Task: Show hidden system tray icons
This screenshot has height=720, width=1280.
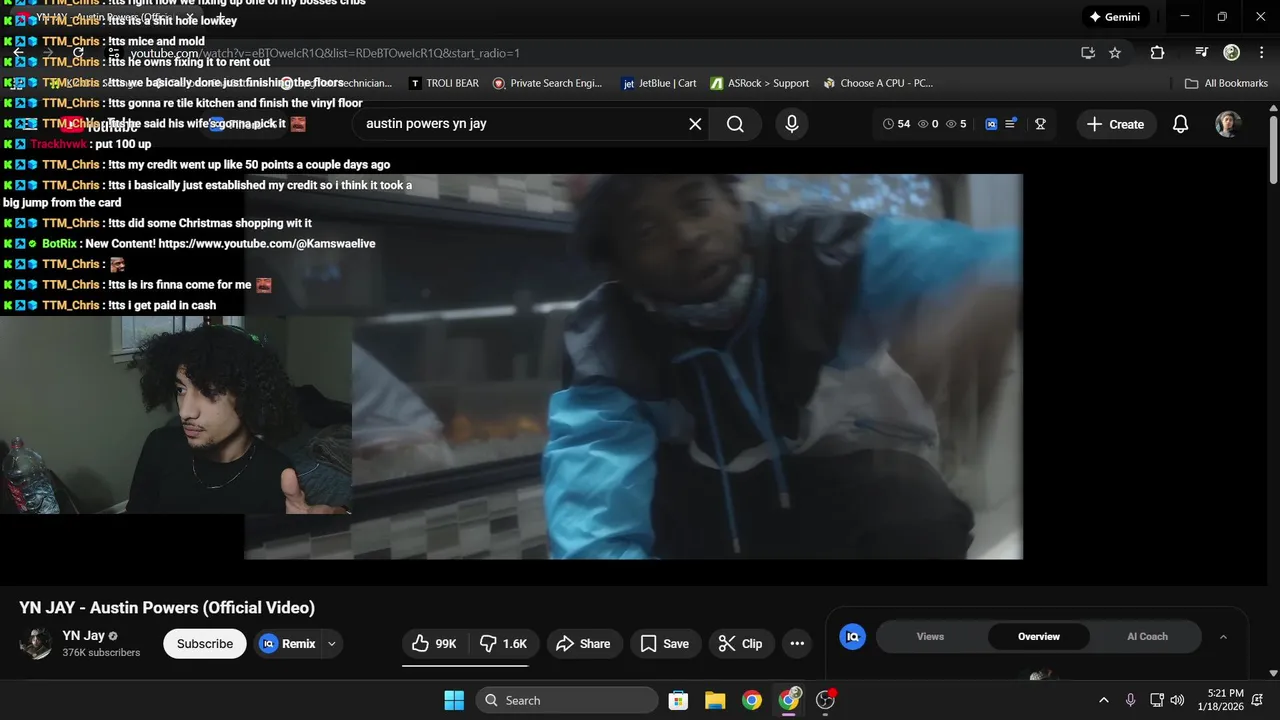Action: 1104,700
